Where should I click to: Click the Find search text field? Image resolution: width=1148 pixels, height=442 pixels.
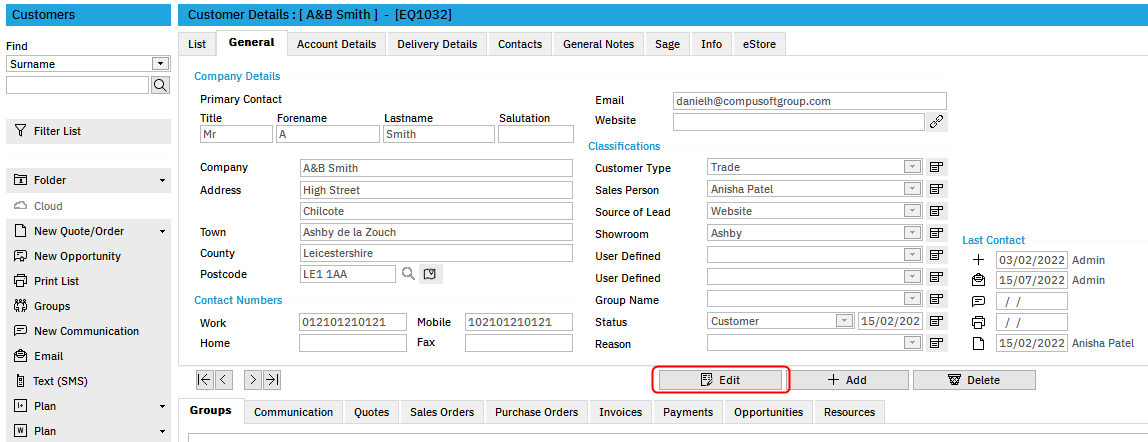point(78,86)
